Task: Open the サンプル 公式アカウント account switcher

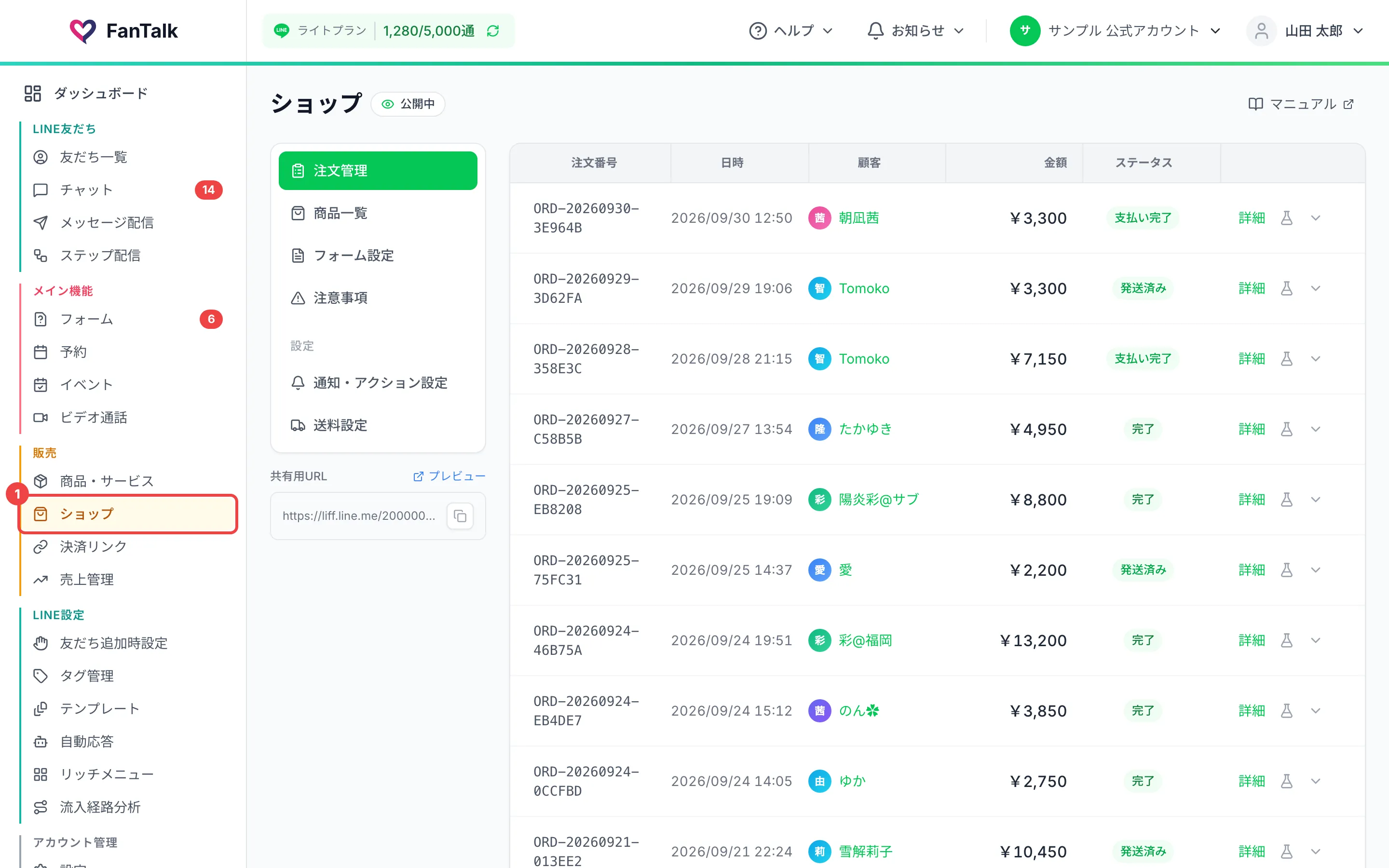Action: point(1115,31)
